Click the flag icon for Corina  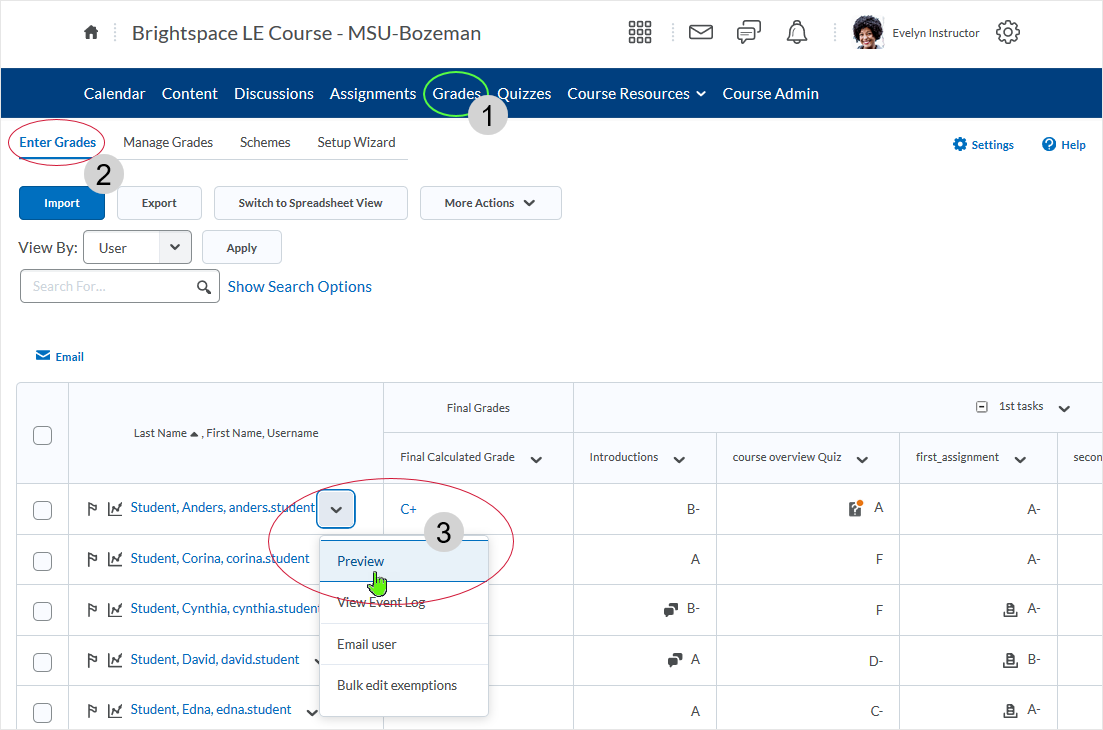[x=92, y=559]
